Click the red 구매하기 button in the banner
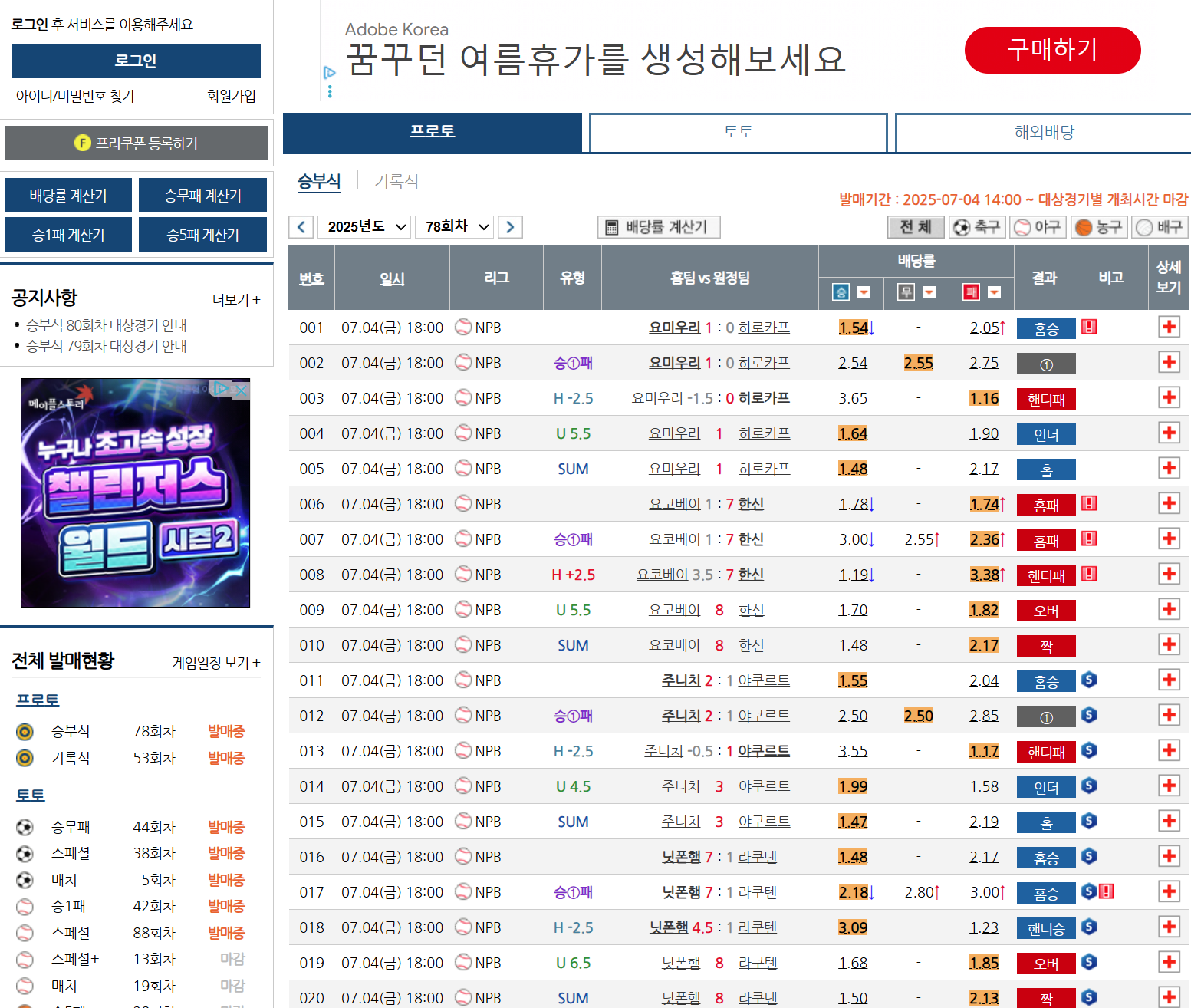The image size is (1191, 1008). click(x=1052, y=50)
